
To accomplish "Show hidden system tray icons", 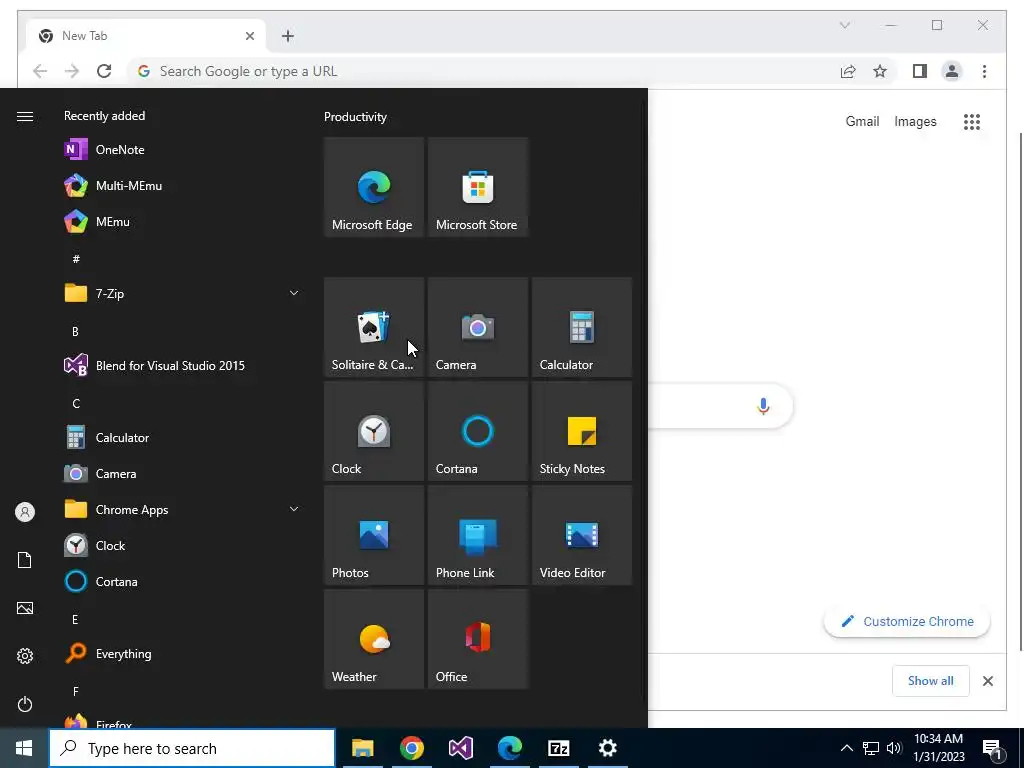I will pos(846,748).
